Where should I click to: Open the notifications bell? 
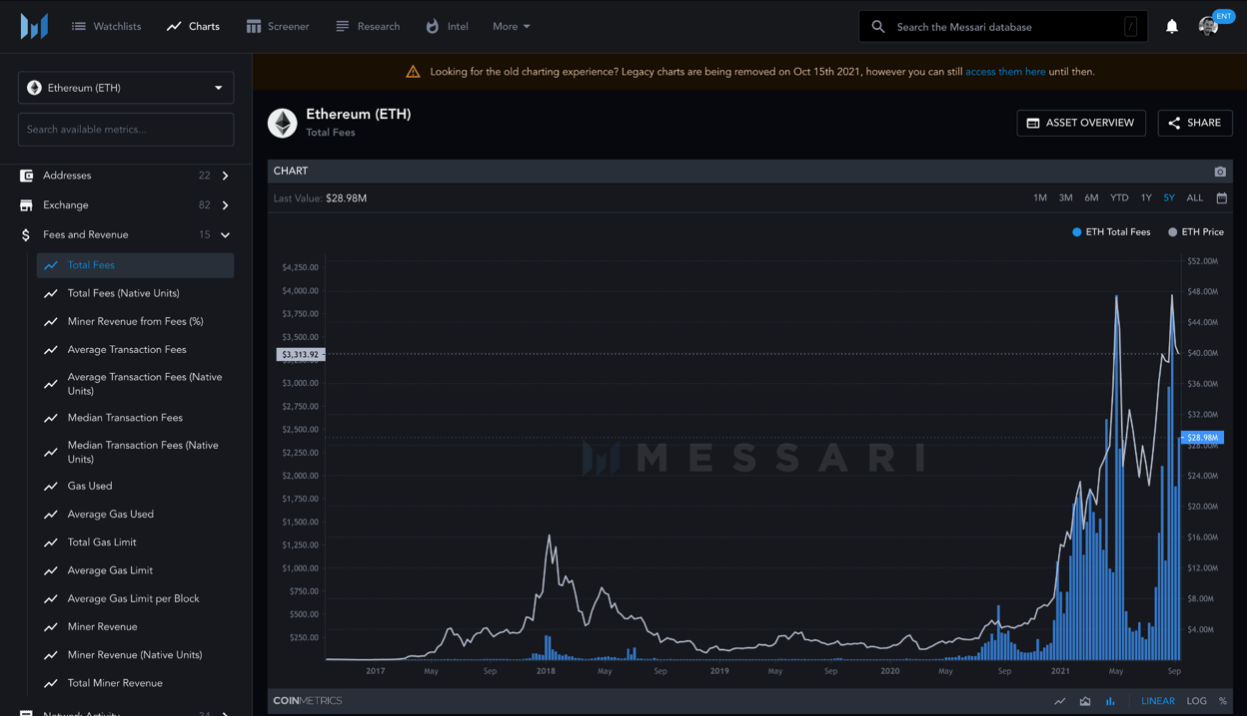[1172, 27]
